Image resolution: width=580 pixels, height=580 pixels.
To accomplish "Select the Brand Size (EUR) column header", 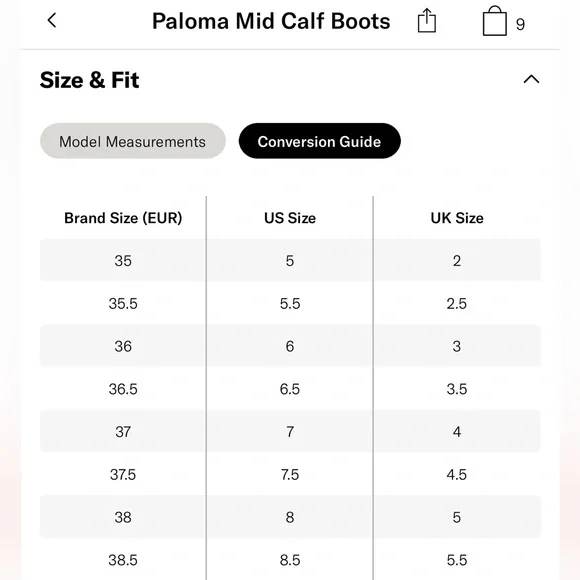I will pyautogui.click(x=123, y=218).
